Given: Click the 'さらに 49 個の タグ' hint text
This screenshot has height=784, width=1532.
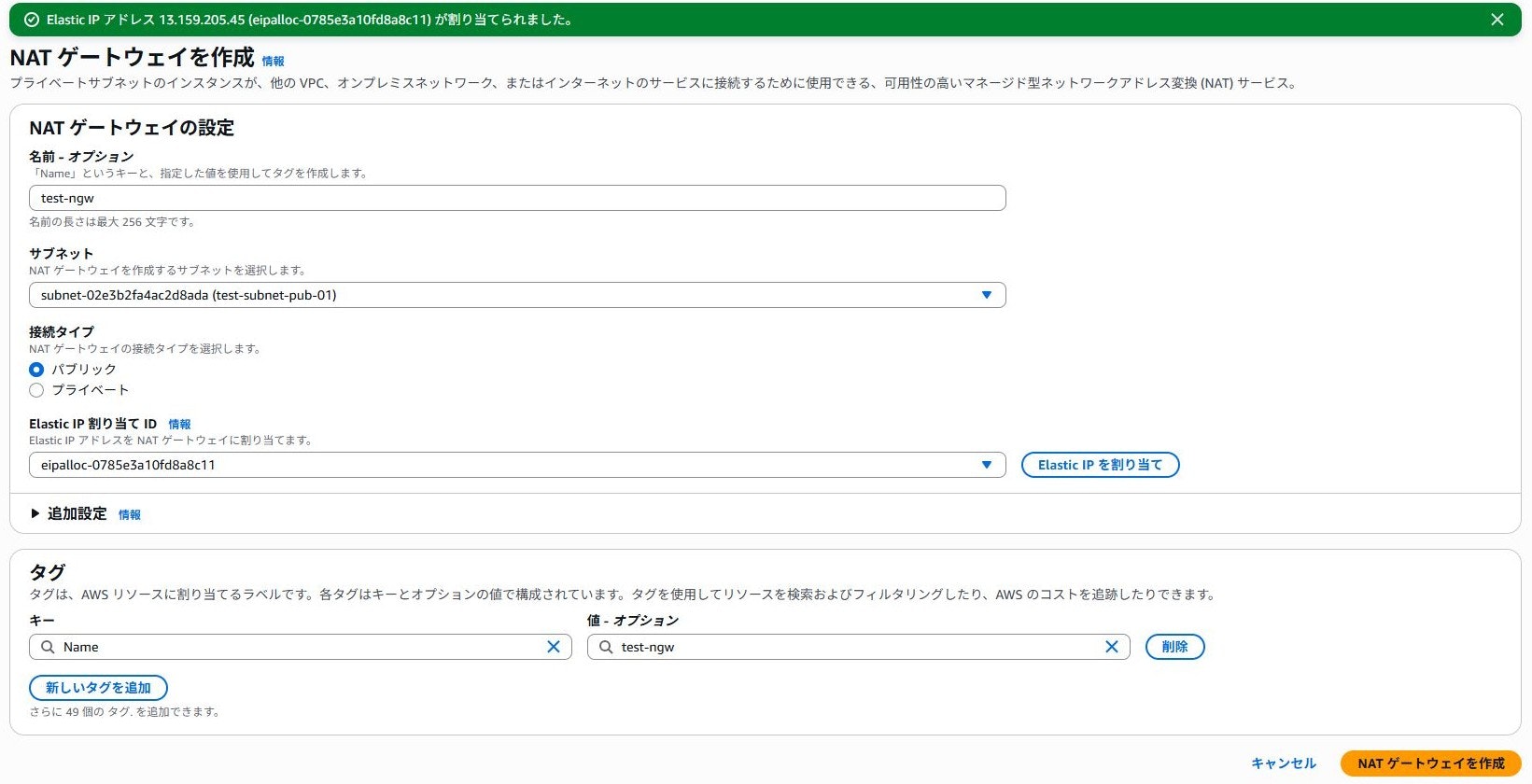Looking at the screenshot, I should click(125, 711).
